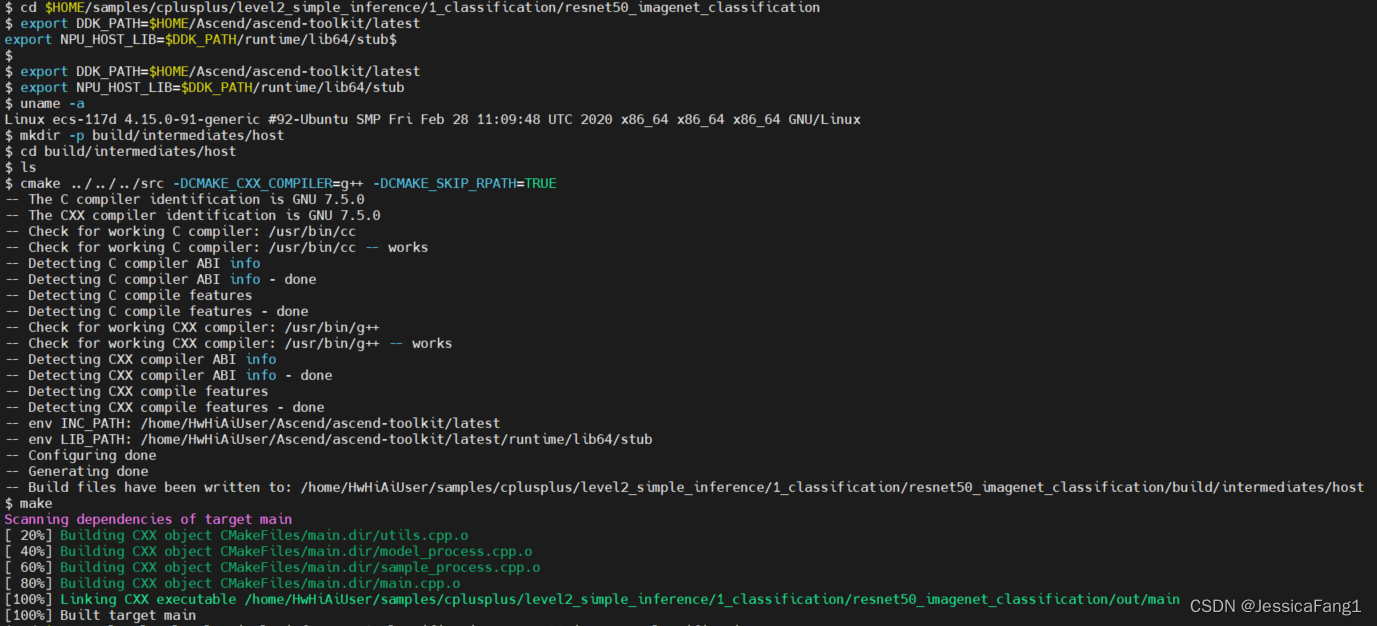The height and width of the screenshot is (626, 1377).
Task: Click the pink 'Scanning dependencies of target main' line
Action: [x=148, y=519]
